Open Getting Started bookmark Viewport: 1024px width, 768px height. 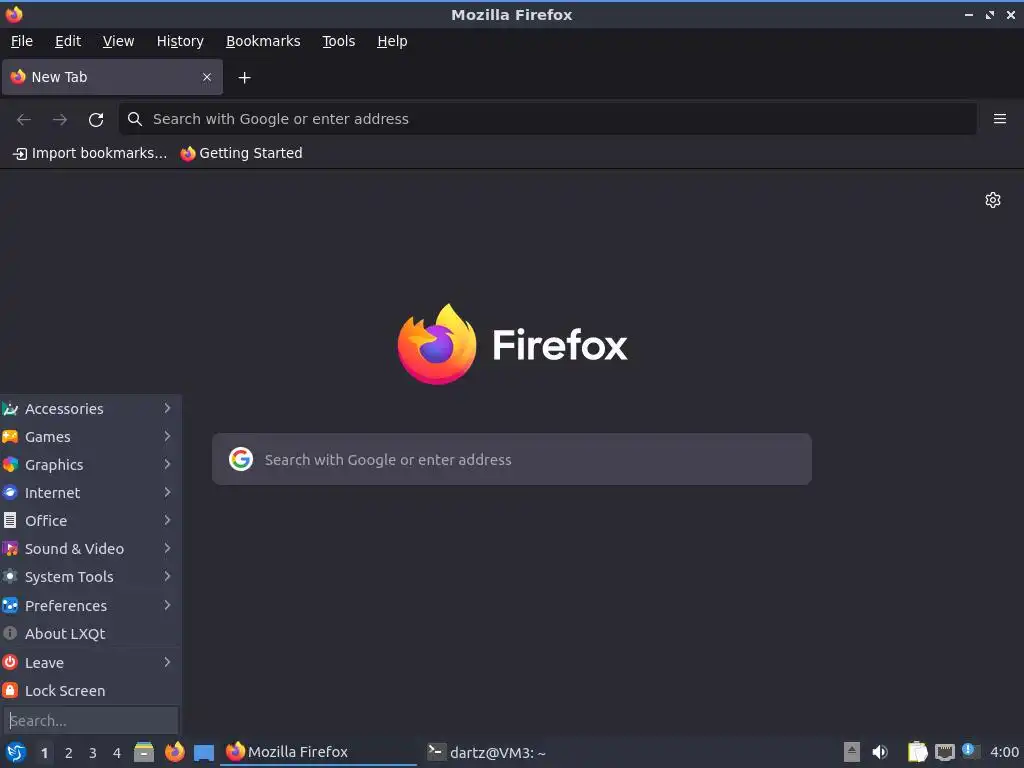click(242, 153)
